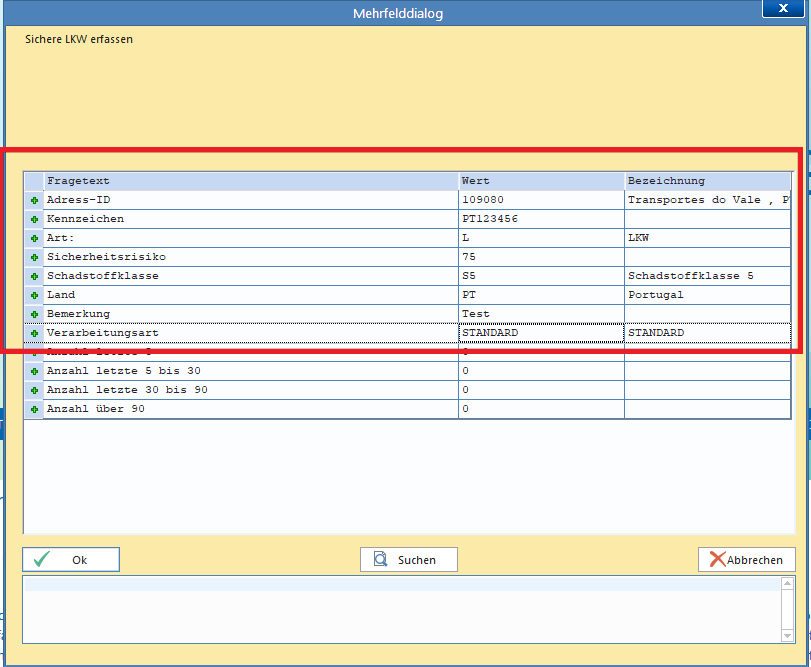
Task: Select the 0 value for Anzahl letzte 30 bis 90
Action: (542, 390)
